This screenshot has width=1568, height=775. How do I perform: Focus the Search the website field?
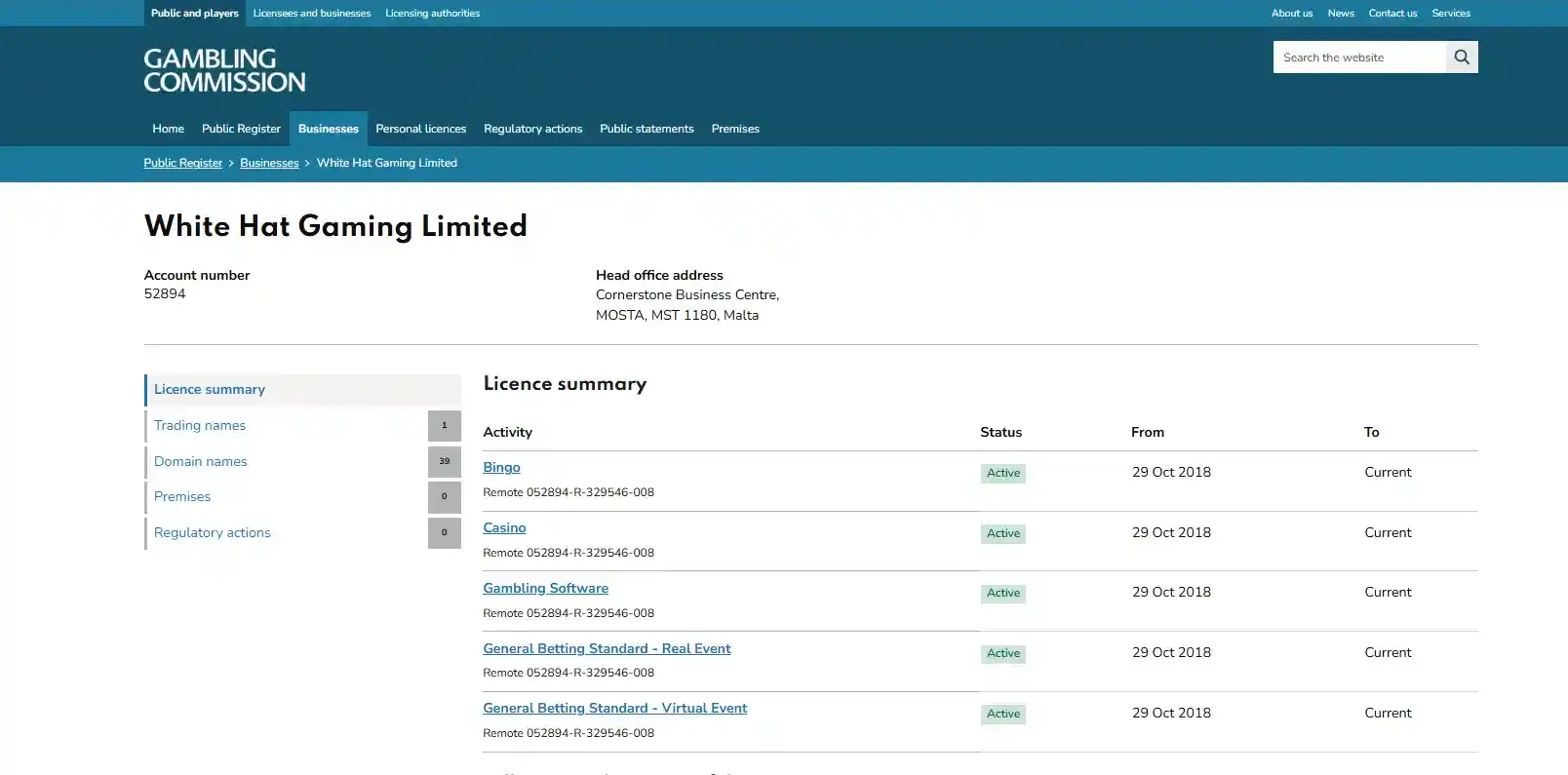[x=1359, y=58]
